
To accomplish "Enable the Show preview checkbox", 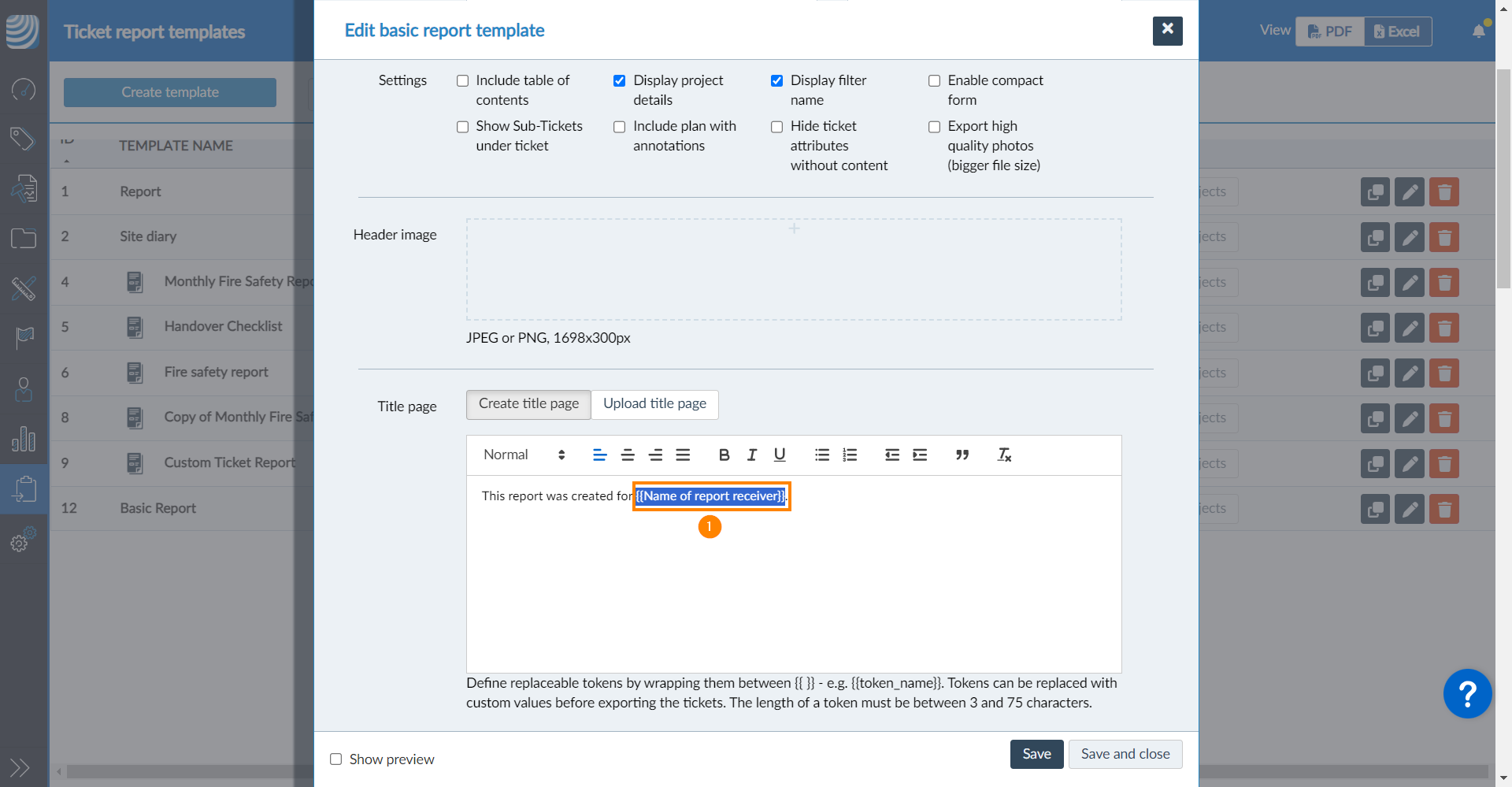I will (336, 759).
